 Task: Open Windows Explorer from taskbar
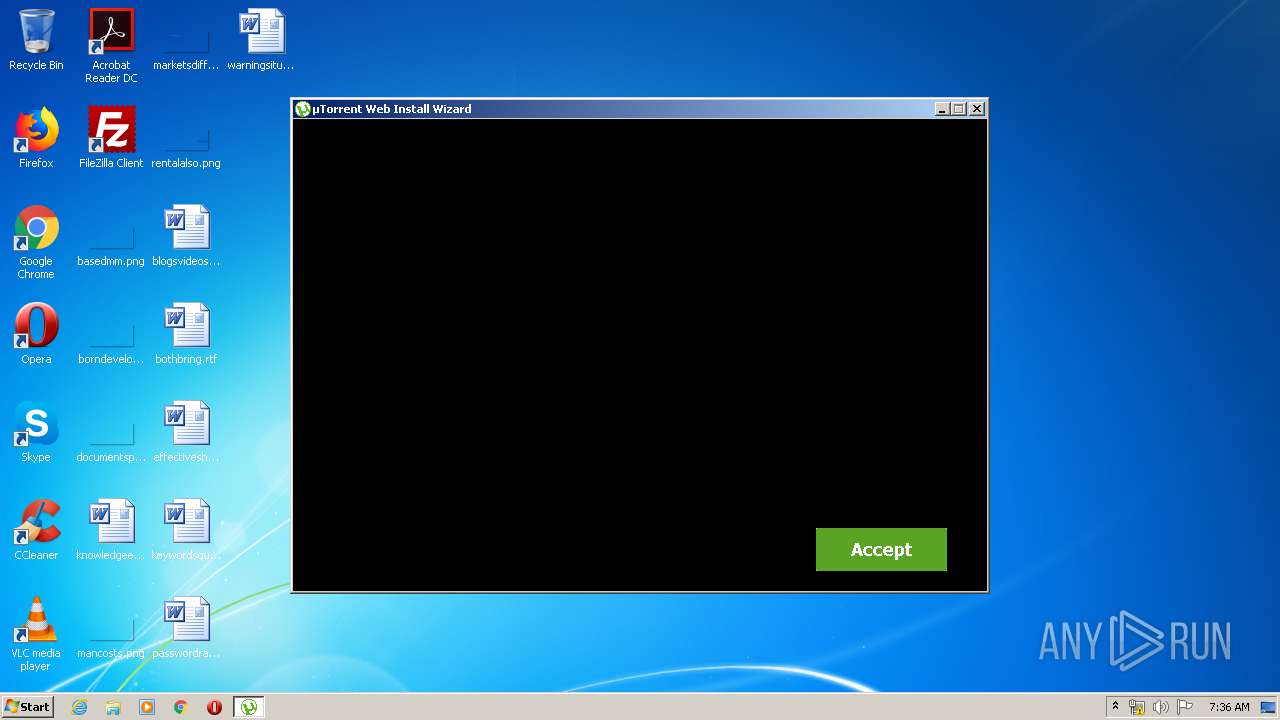113,707
